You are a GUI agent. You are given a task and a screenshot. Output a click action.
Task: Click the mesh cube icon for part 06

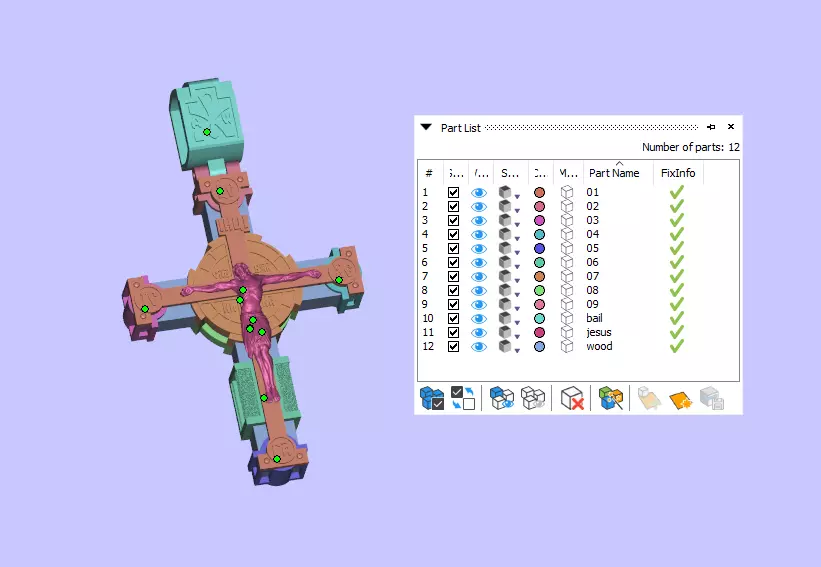tap(567, 262)
